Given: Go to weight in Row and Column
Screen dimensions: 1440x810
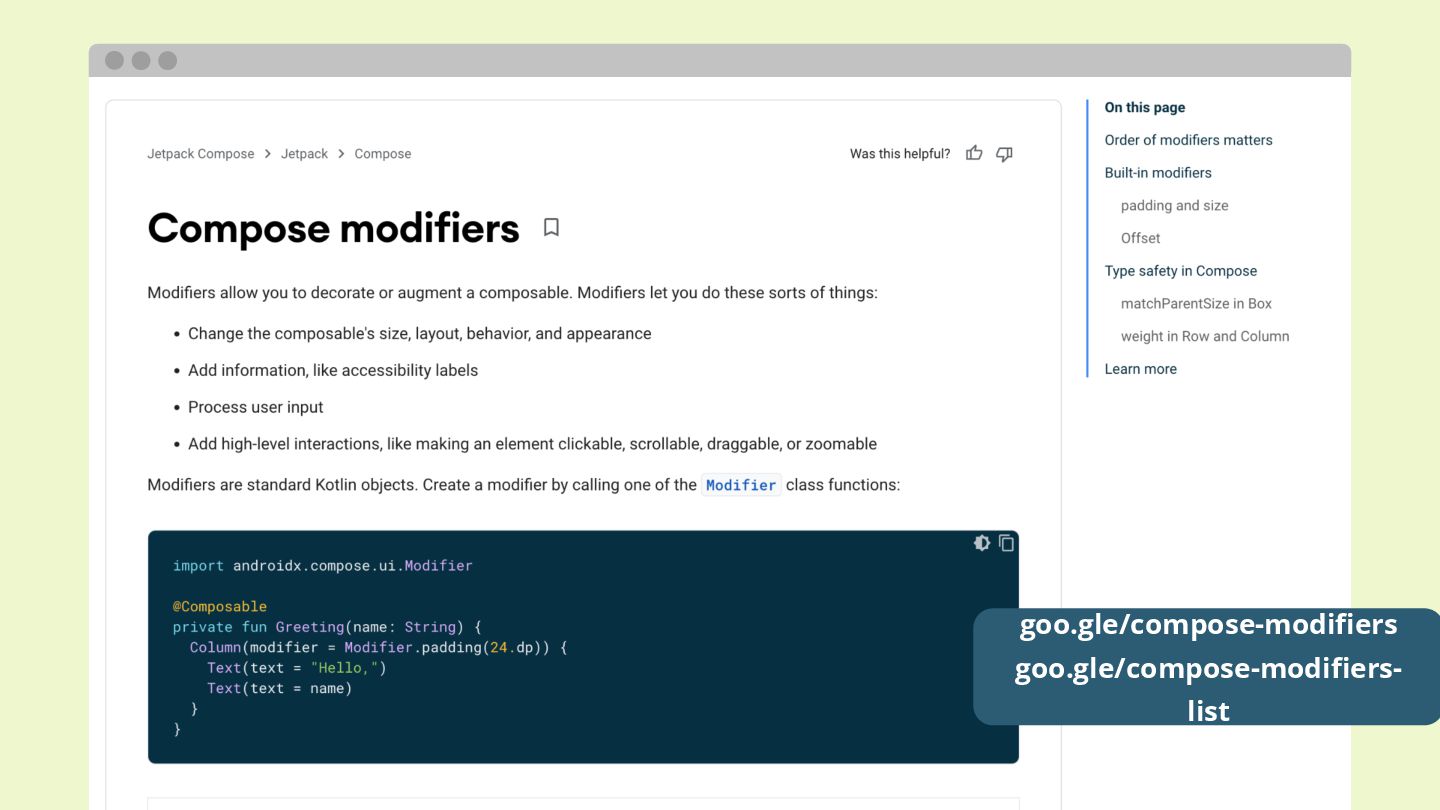Looking at the screenshot, I should pyautogui.click(x=1205, y=337).
